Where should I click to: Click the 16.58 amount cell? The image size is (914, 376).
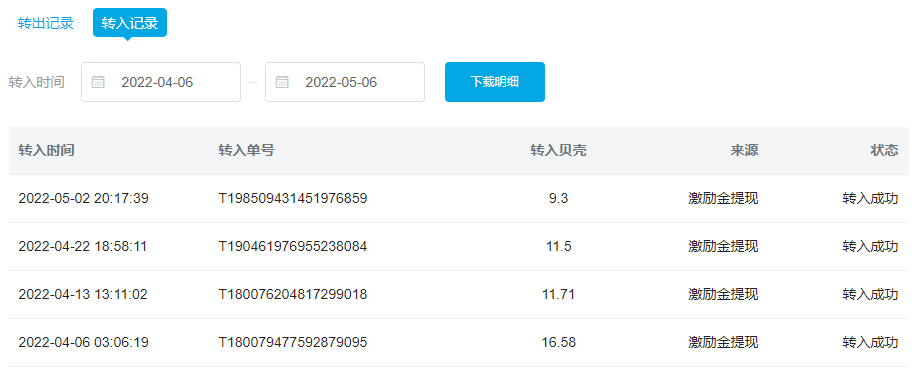pyautogui.click(x=558, y=342)
